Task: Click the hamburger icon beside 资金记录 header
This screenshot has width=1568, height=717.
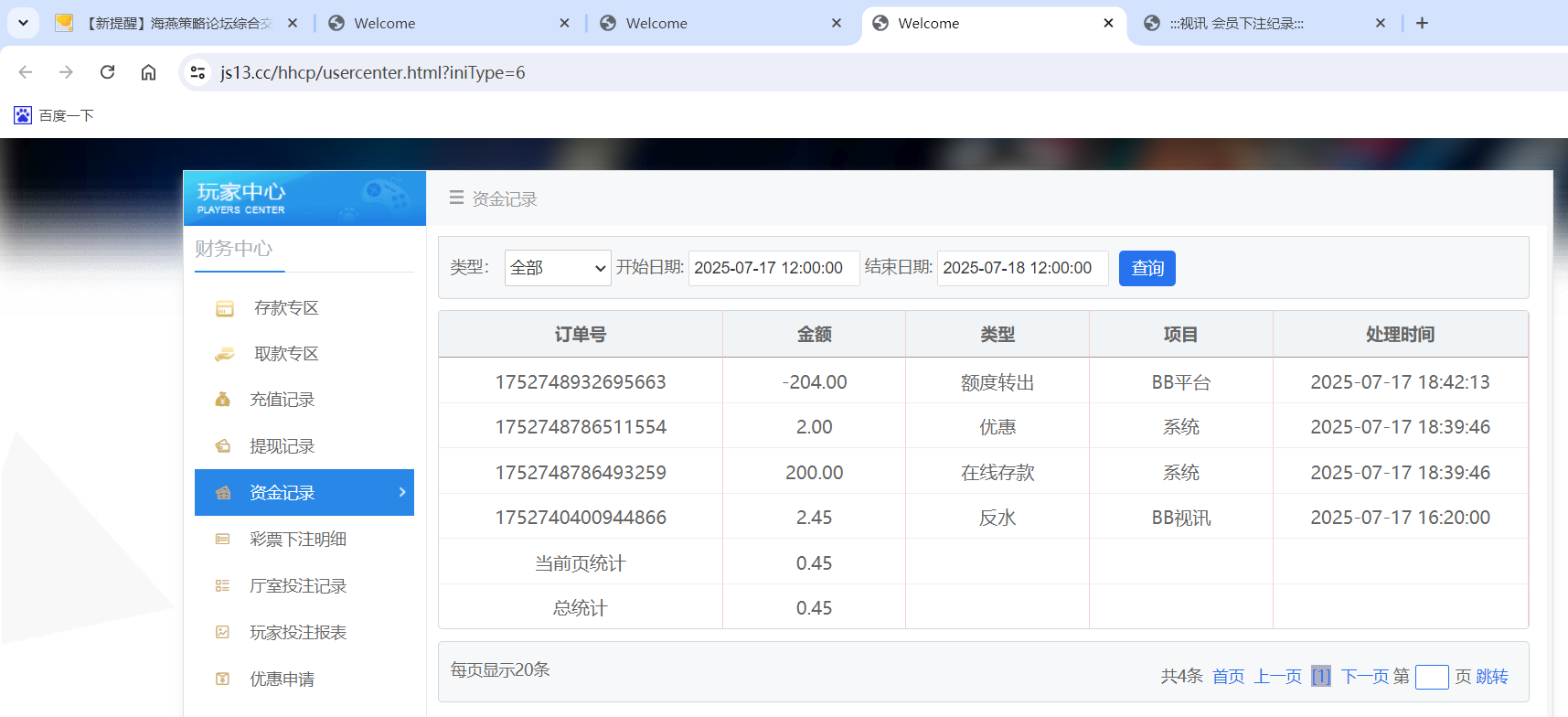Action: tap(456, 198)
